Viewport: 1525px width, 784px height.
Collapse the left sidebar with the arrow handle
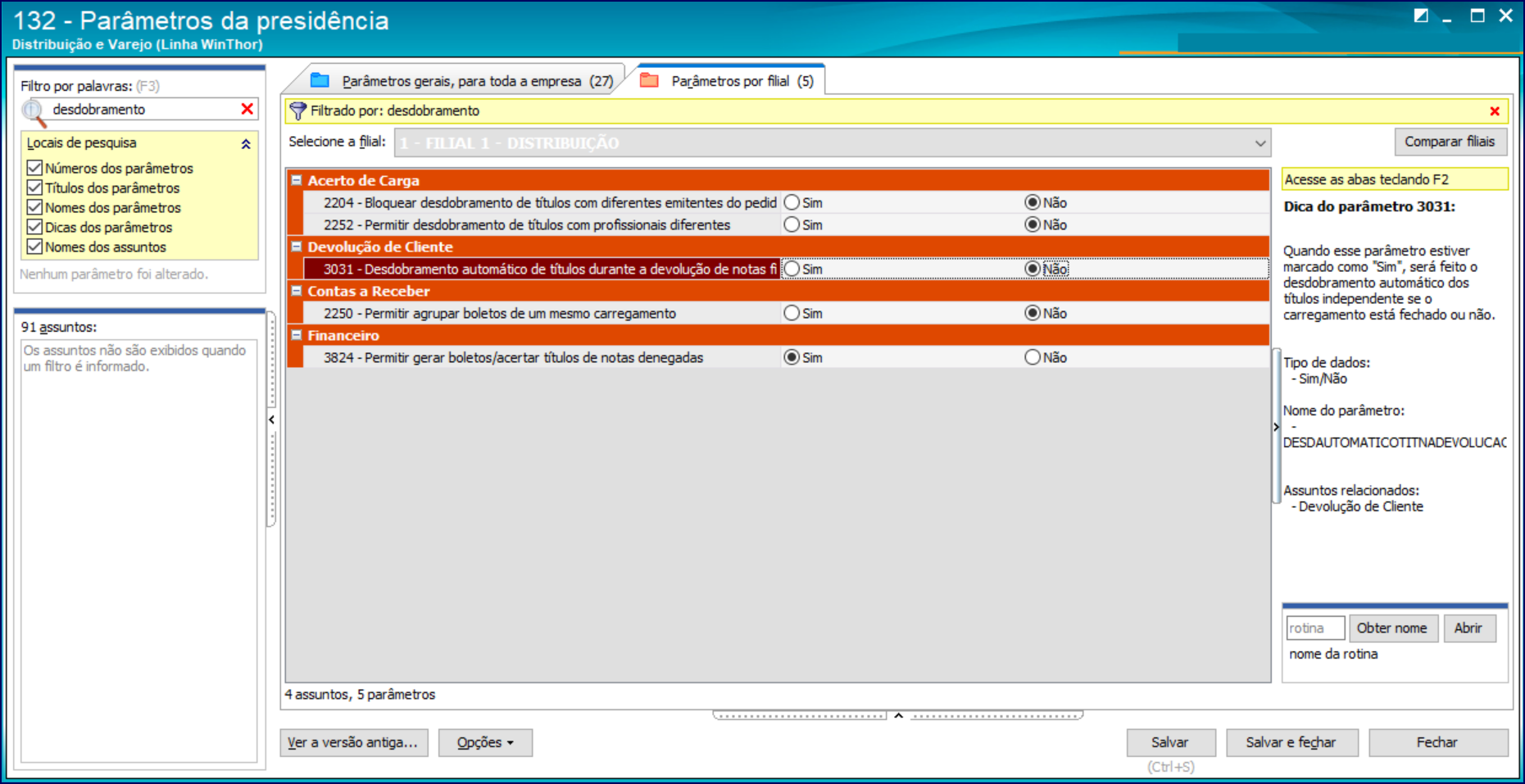tap(271, 419)
